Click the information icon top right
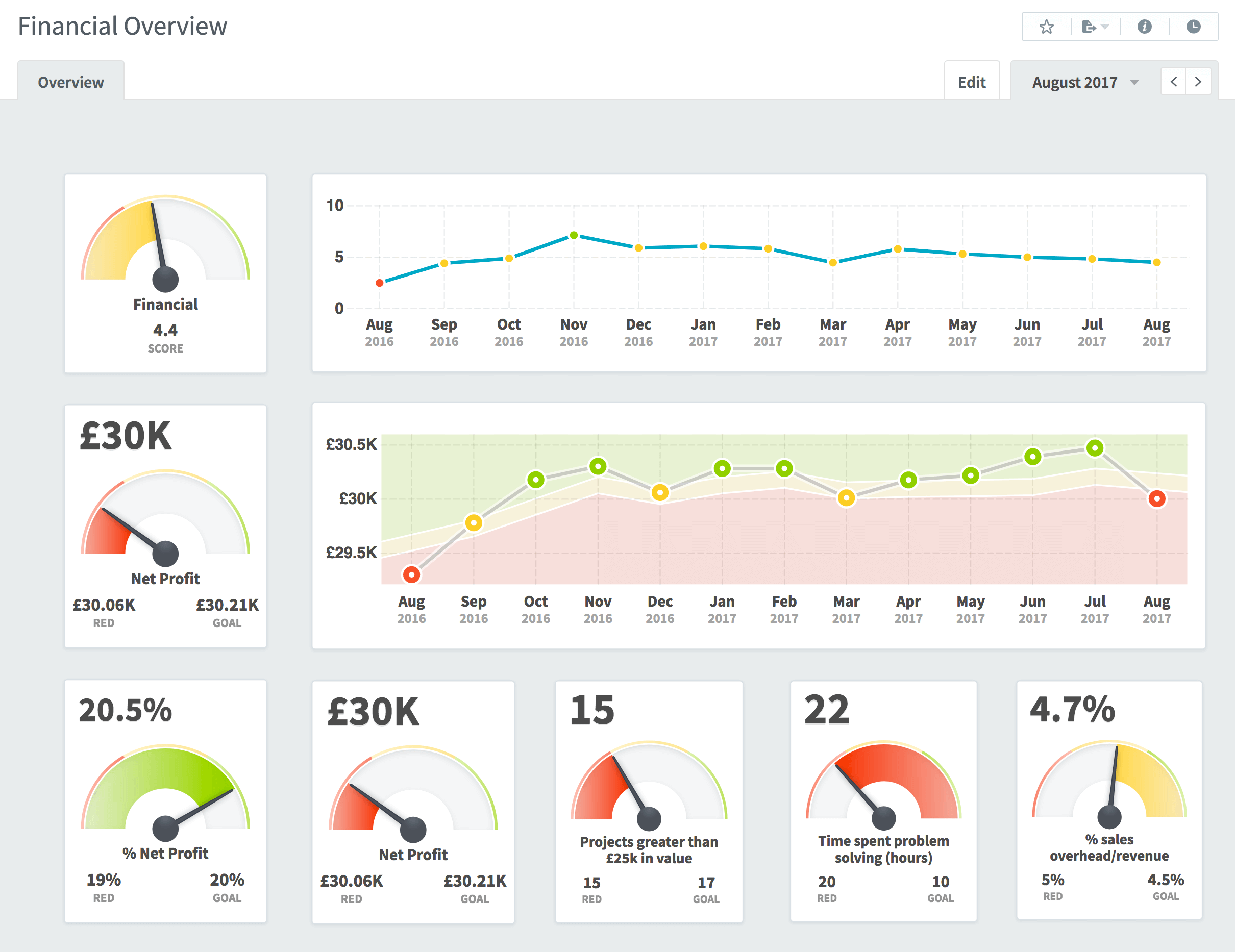 1147,26
